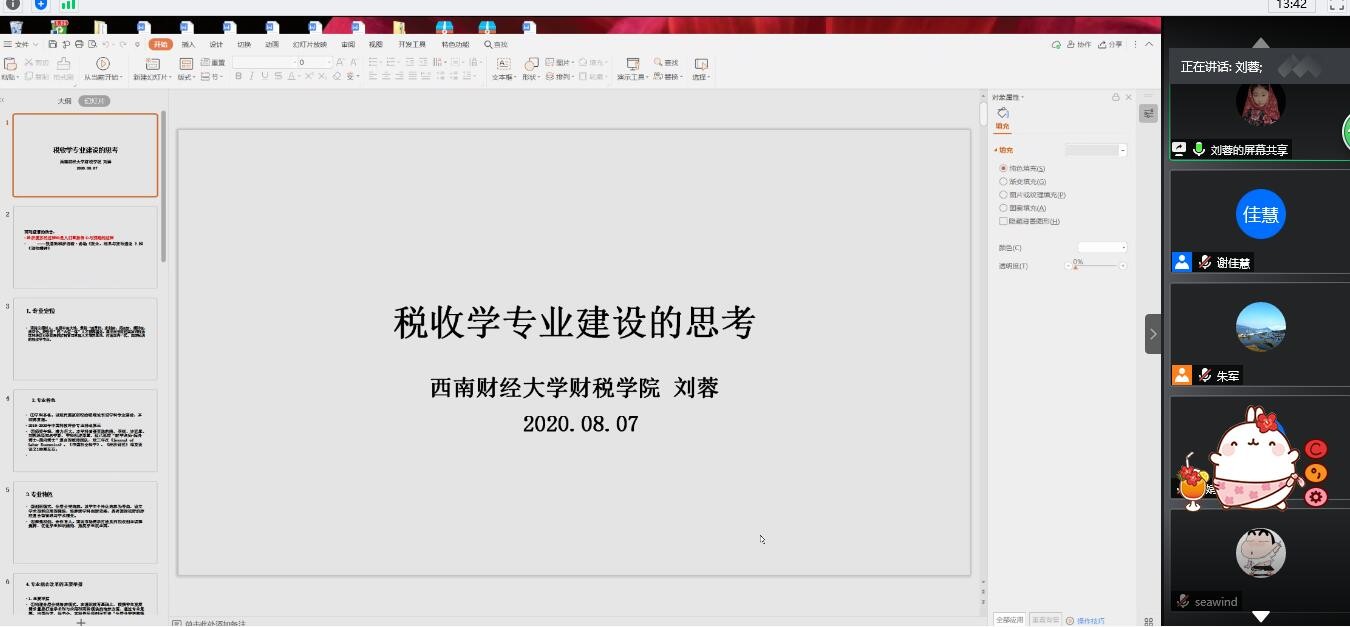The image size is (1350, 627).
Task: Click the 演示工具 presentation tools icon
Action: click(632, 64)
